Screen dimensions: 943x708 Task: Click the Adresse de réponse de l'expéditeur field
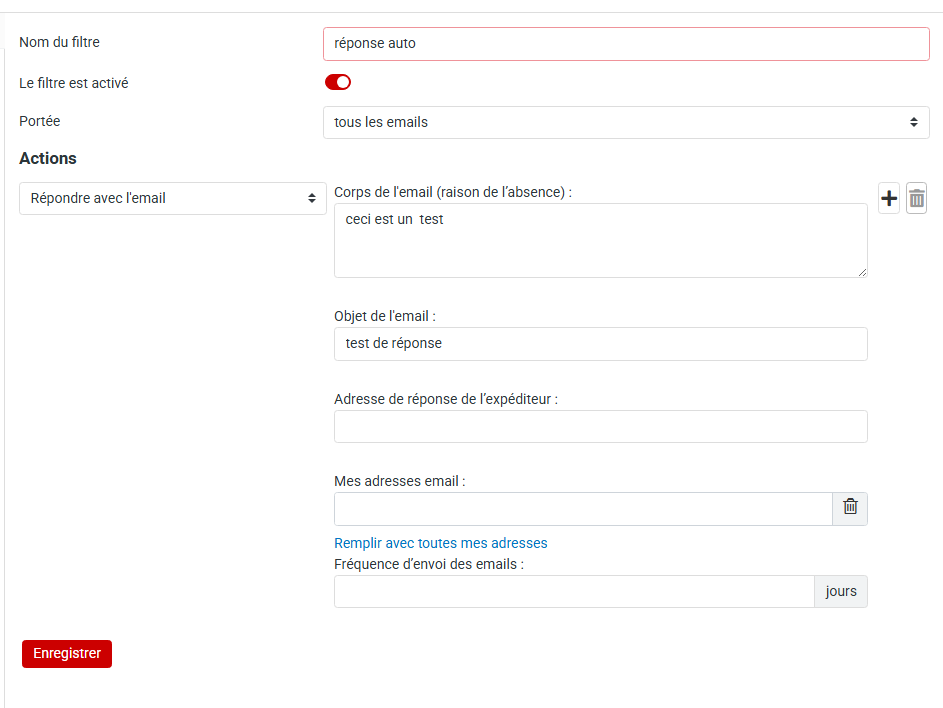click(600, 426)
